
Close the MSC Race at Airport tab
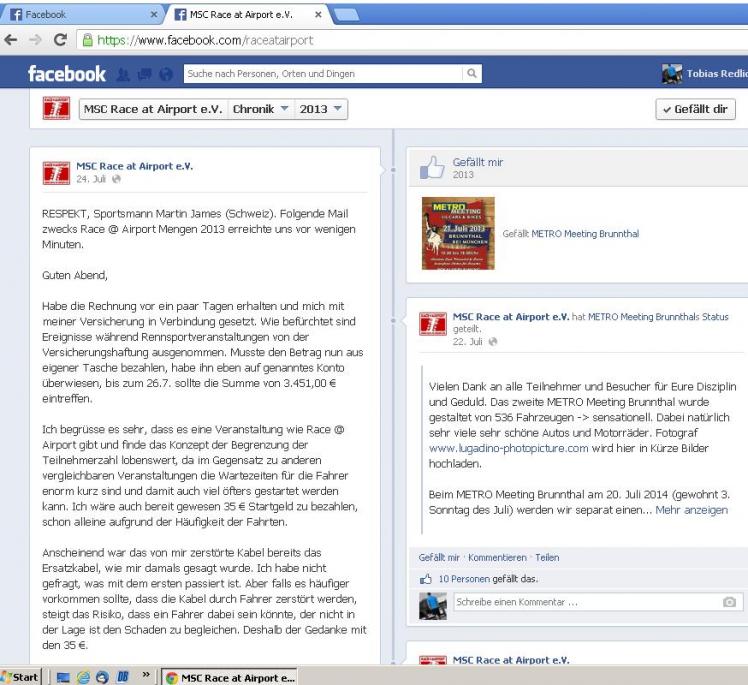[x=317, y=15]
